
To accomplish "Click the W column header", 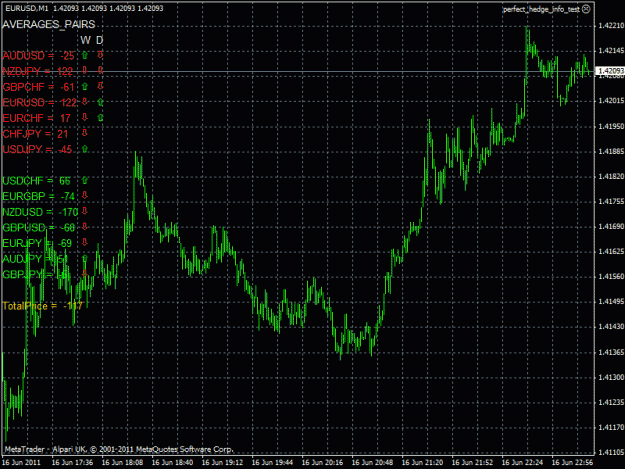I will click(x=85, y=40).
